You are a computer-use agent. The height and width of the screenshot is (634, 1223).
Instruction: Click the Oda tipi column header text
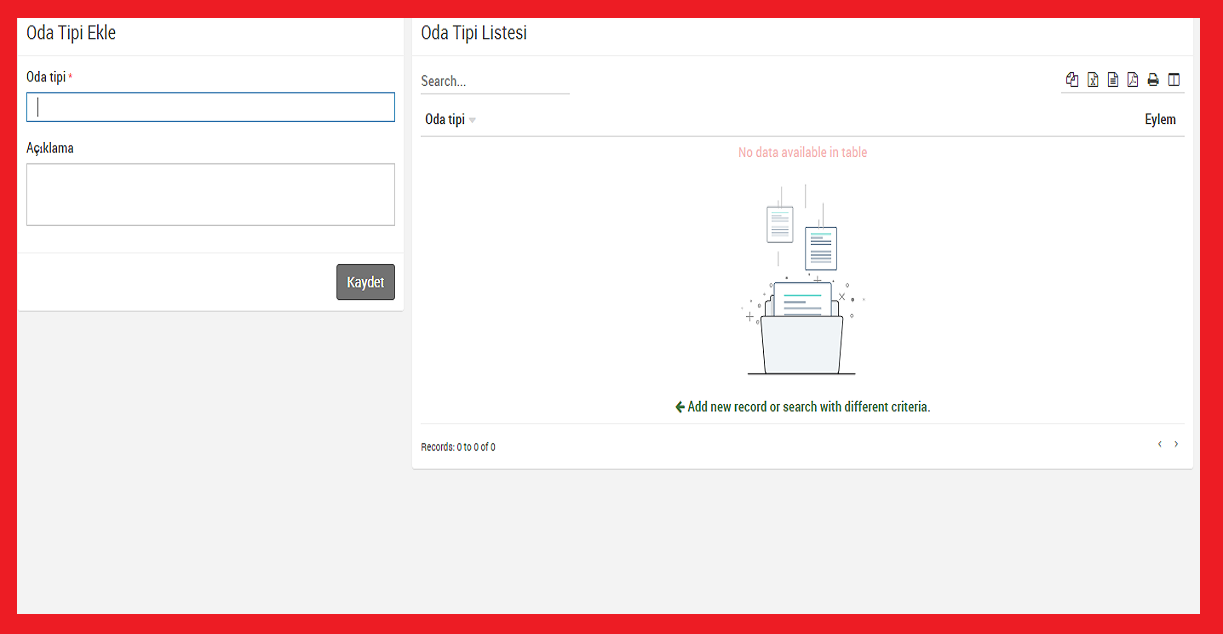click(x=445, y=120)
